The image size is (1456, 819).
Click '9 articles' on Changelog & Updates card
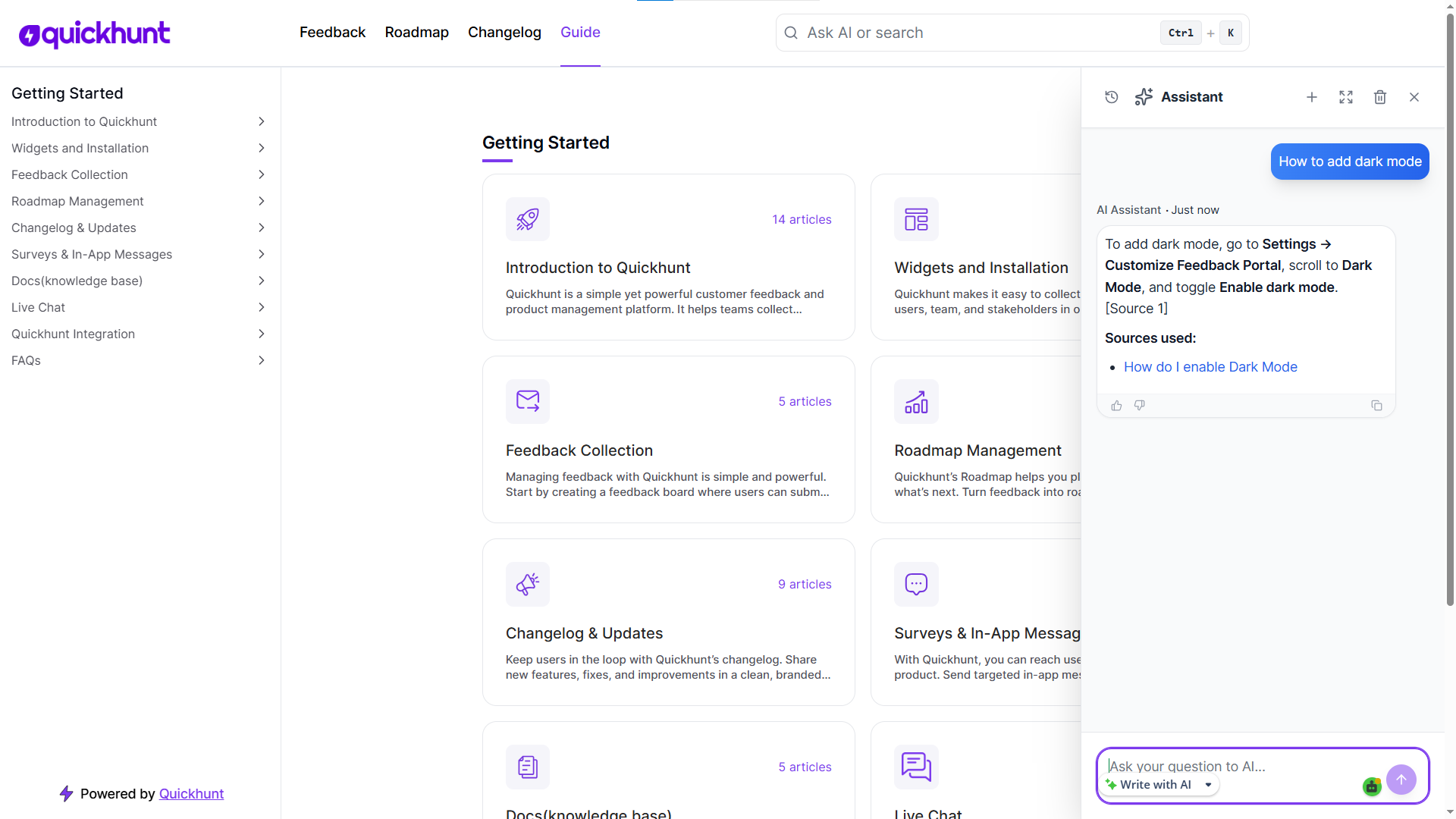tap(805, 584)
